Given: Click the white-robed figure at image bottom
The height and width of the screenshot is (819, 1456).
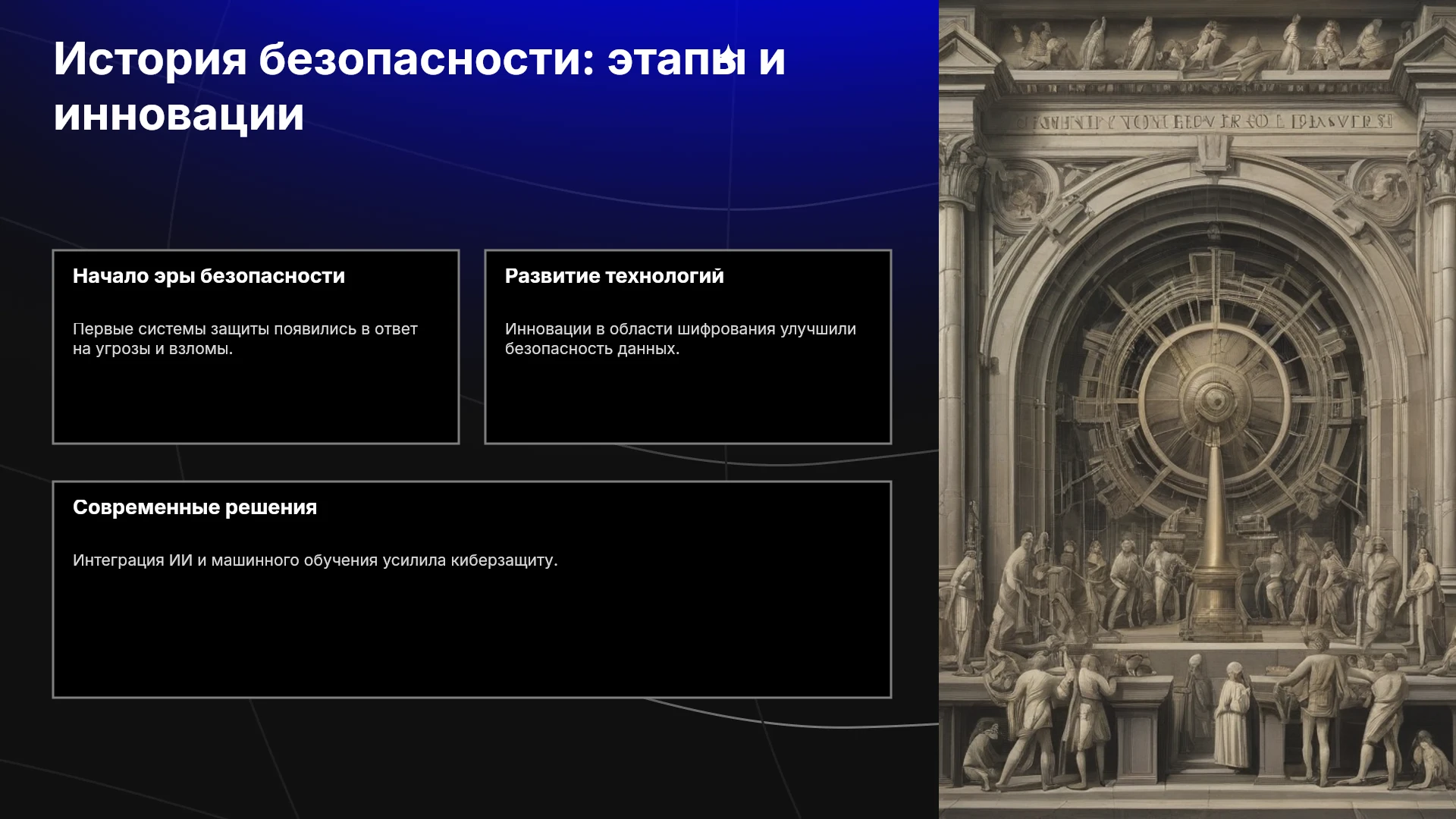Looking at the screenshot, I should pyautogui.click(x=1232, y=717).
